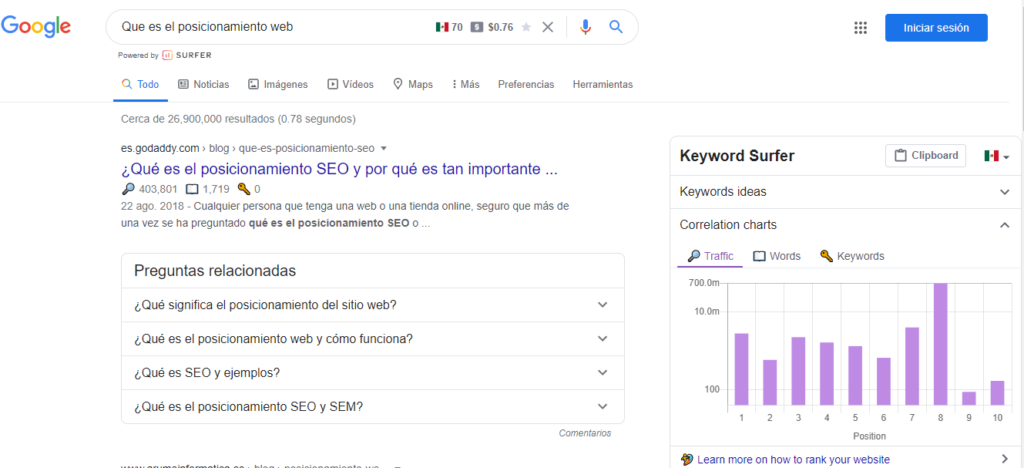Viewport: 1024px width, 468px height.
Task: Open Noticias search tab
Action: coord(204,84)
